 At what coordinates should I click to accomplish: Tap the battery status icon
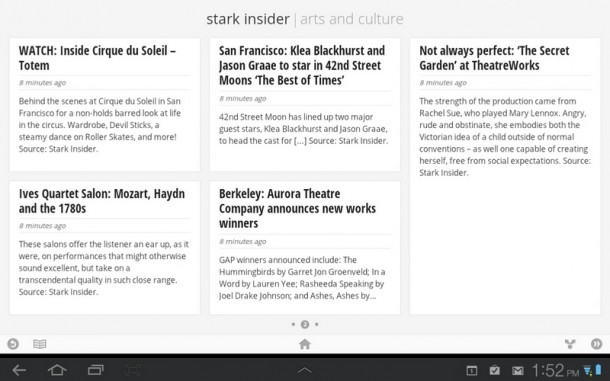click(x=598, y=370)
